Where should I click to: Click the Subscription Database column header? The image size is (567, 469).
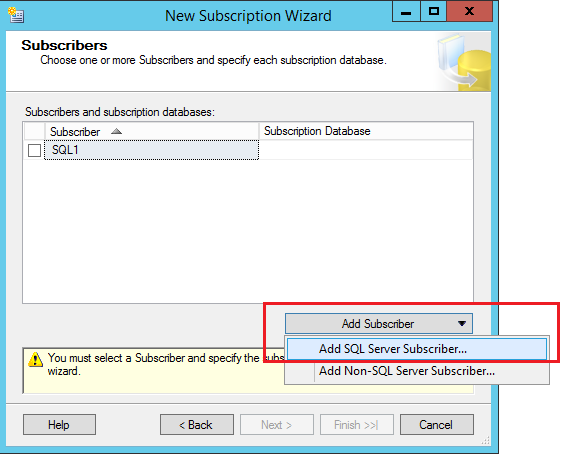coord(366,131)
